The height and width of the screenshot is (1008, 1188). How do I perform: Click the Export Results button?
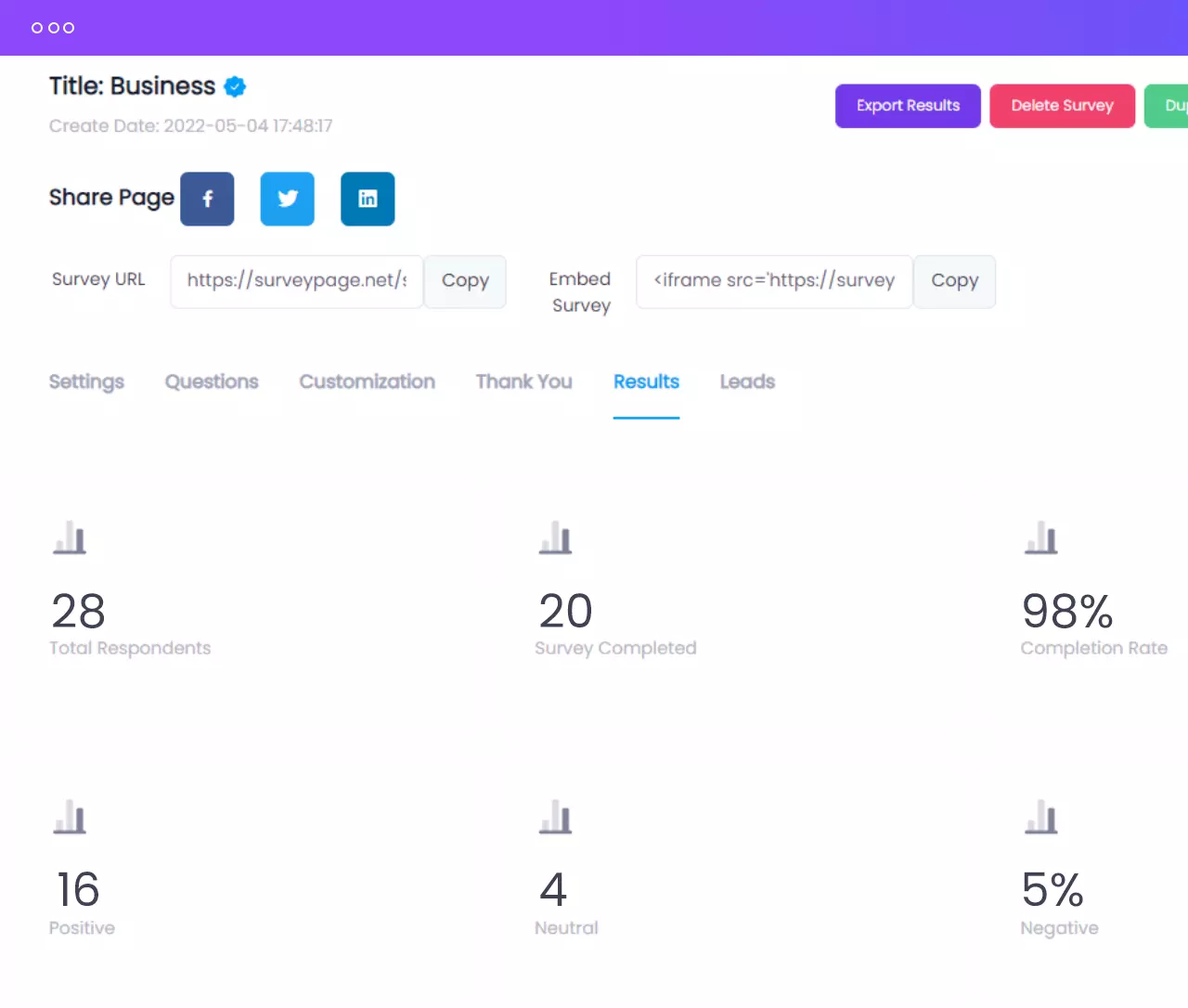point(908,106)
